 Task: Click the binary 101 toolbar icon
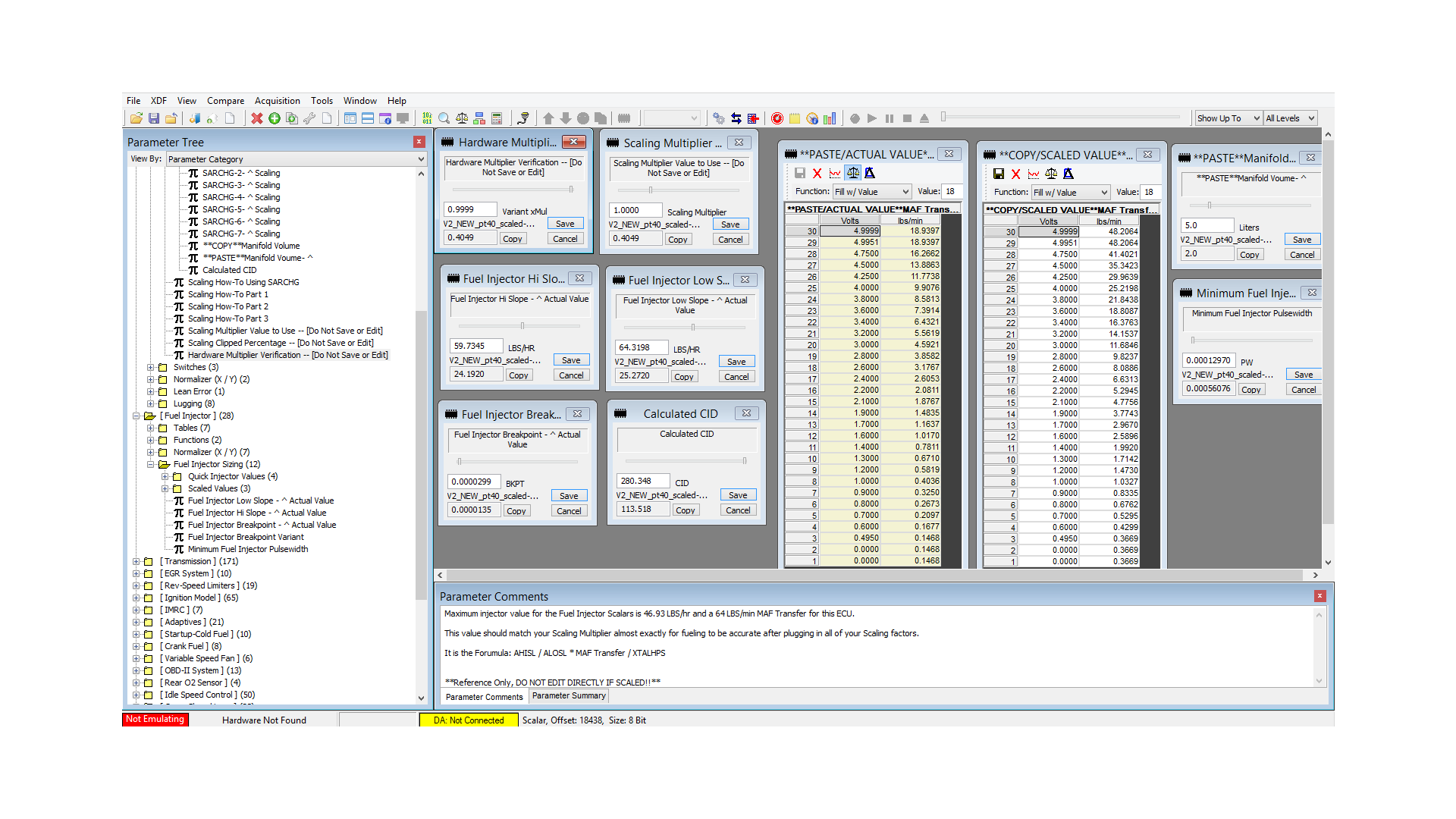tap(427, 118)
